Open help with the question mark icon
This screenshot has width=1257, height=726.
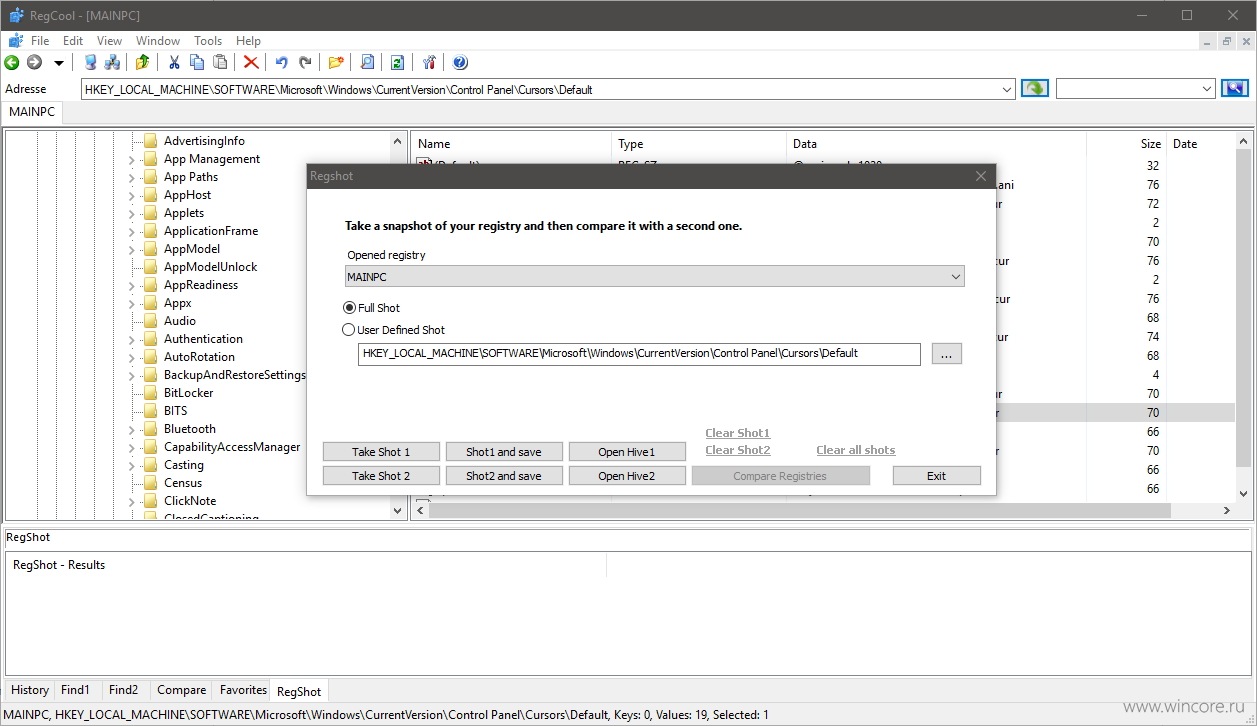click(460, 62)
